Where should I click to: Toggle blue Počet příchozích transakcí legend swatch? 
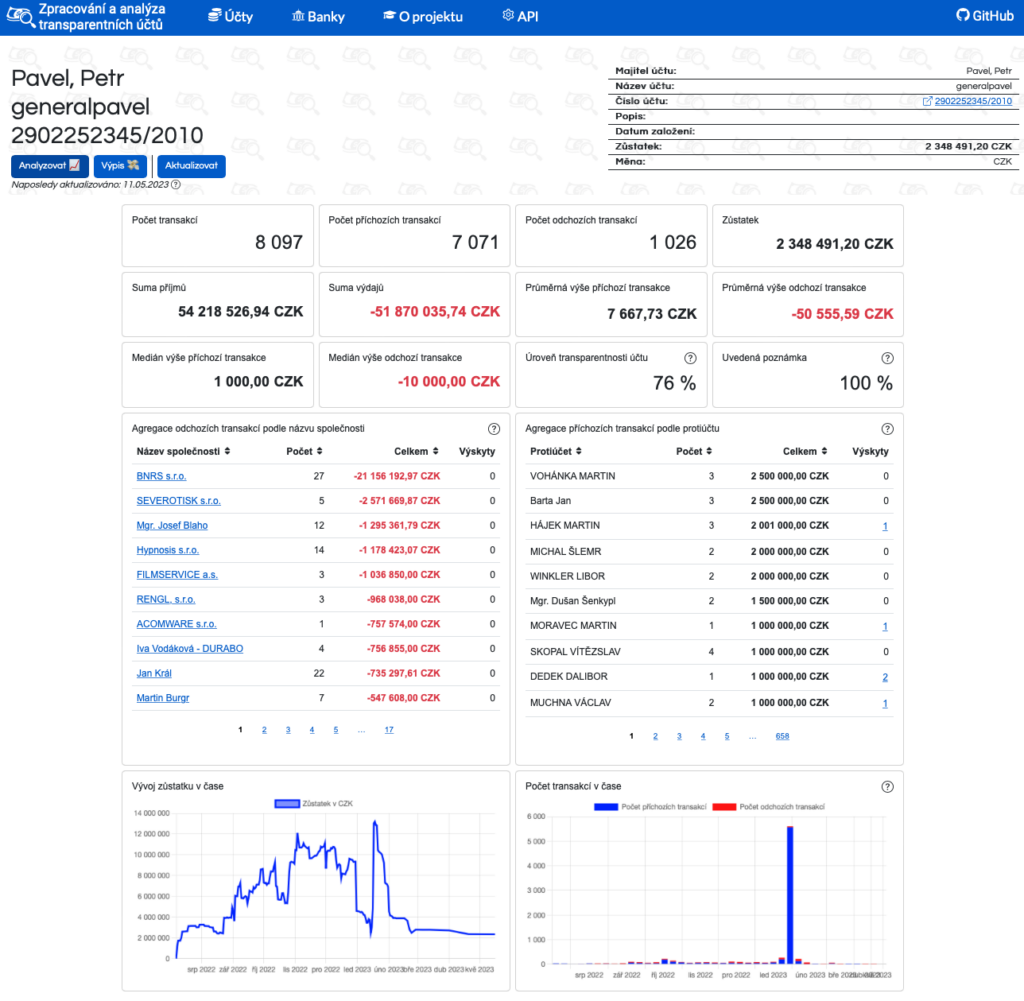[605, 807]
